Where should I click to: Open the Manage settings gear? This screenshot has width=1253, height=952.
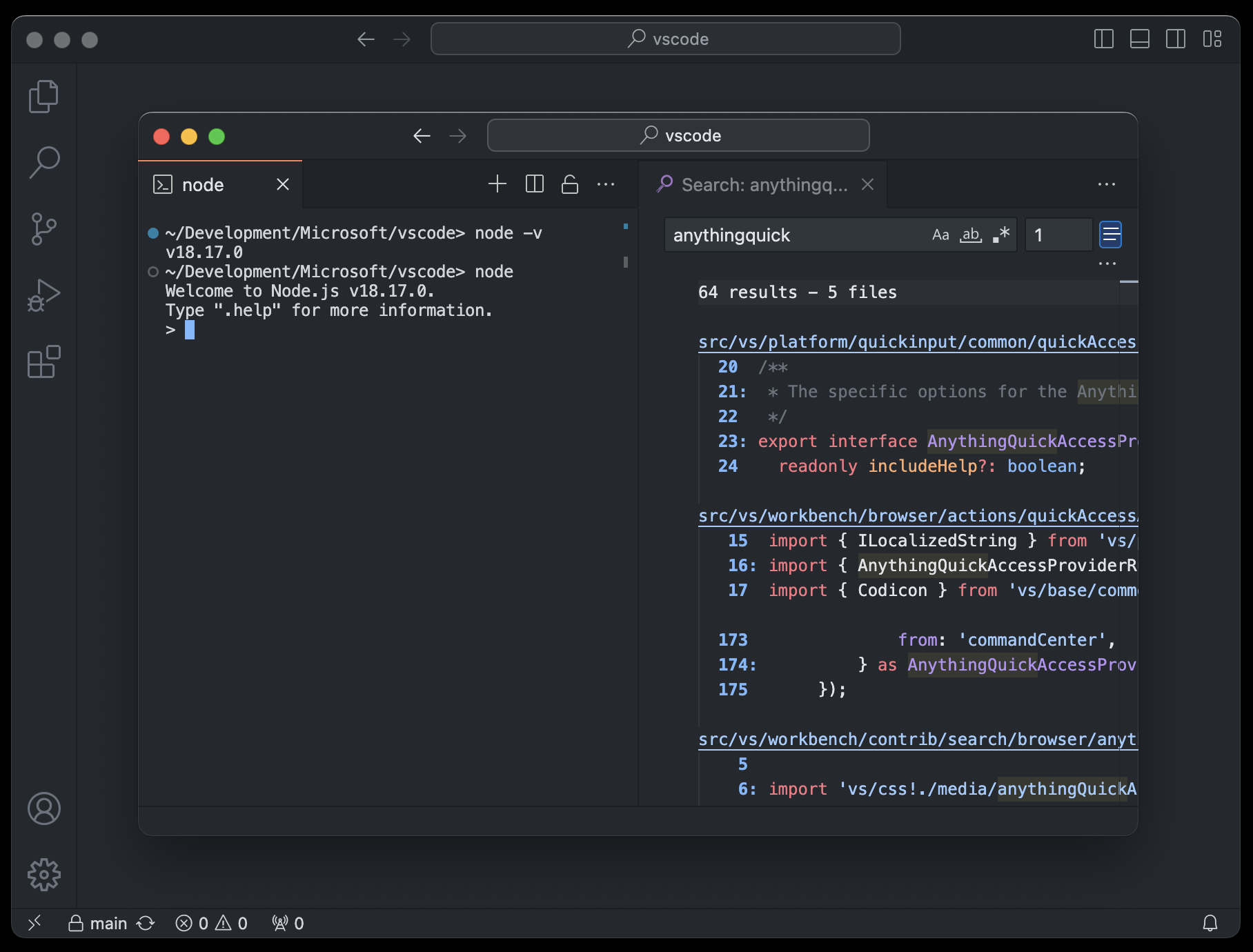43,875
